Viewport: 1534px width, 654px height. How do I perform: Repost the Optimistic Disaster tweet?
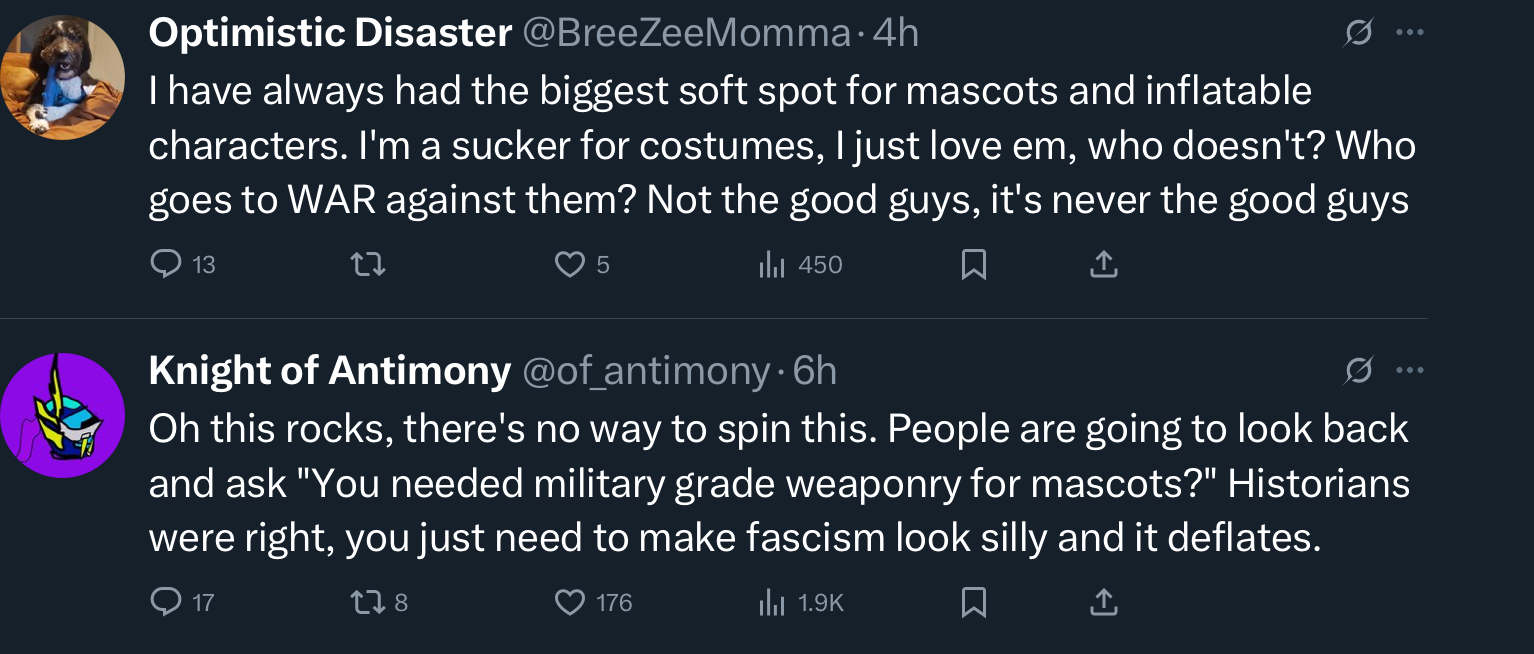(370, 264)
